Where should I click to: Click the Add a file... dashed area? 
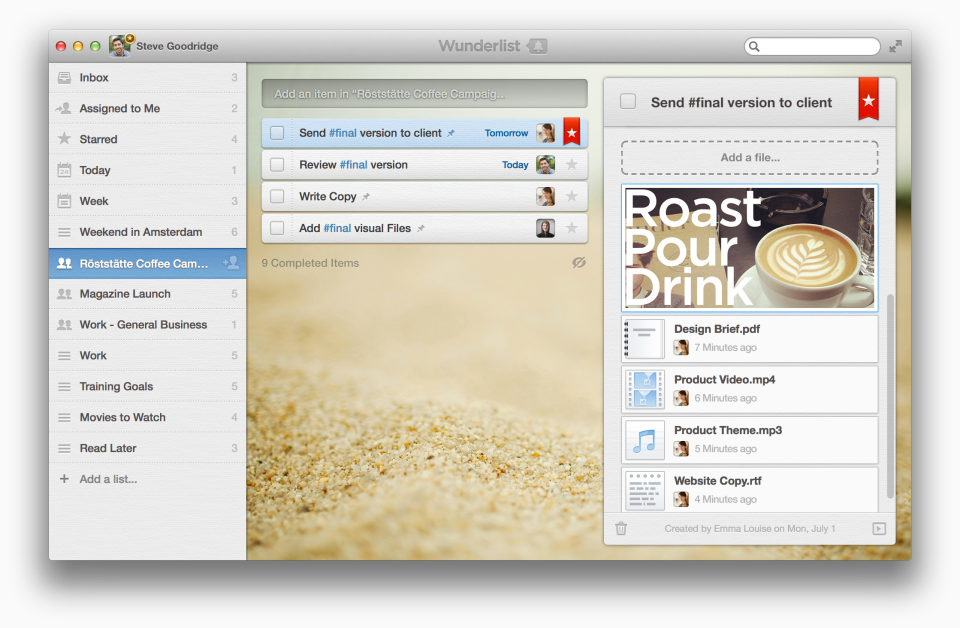click(x=749, y=157)
